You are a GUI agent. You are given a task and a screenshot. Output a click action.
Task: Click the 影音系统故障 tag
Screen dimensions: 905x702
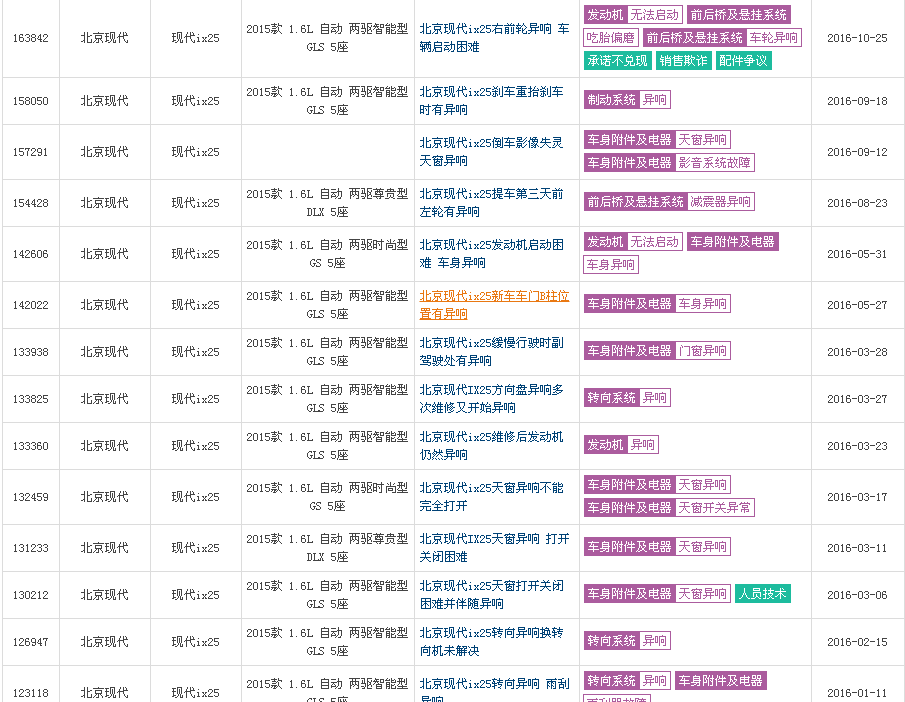pyautogui.click(x=715, y=163)
